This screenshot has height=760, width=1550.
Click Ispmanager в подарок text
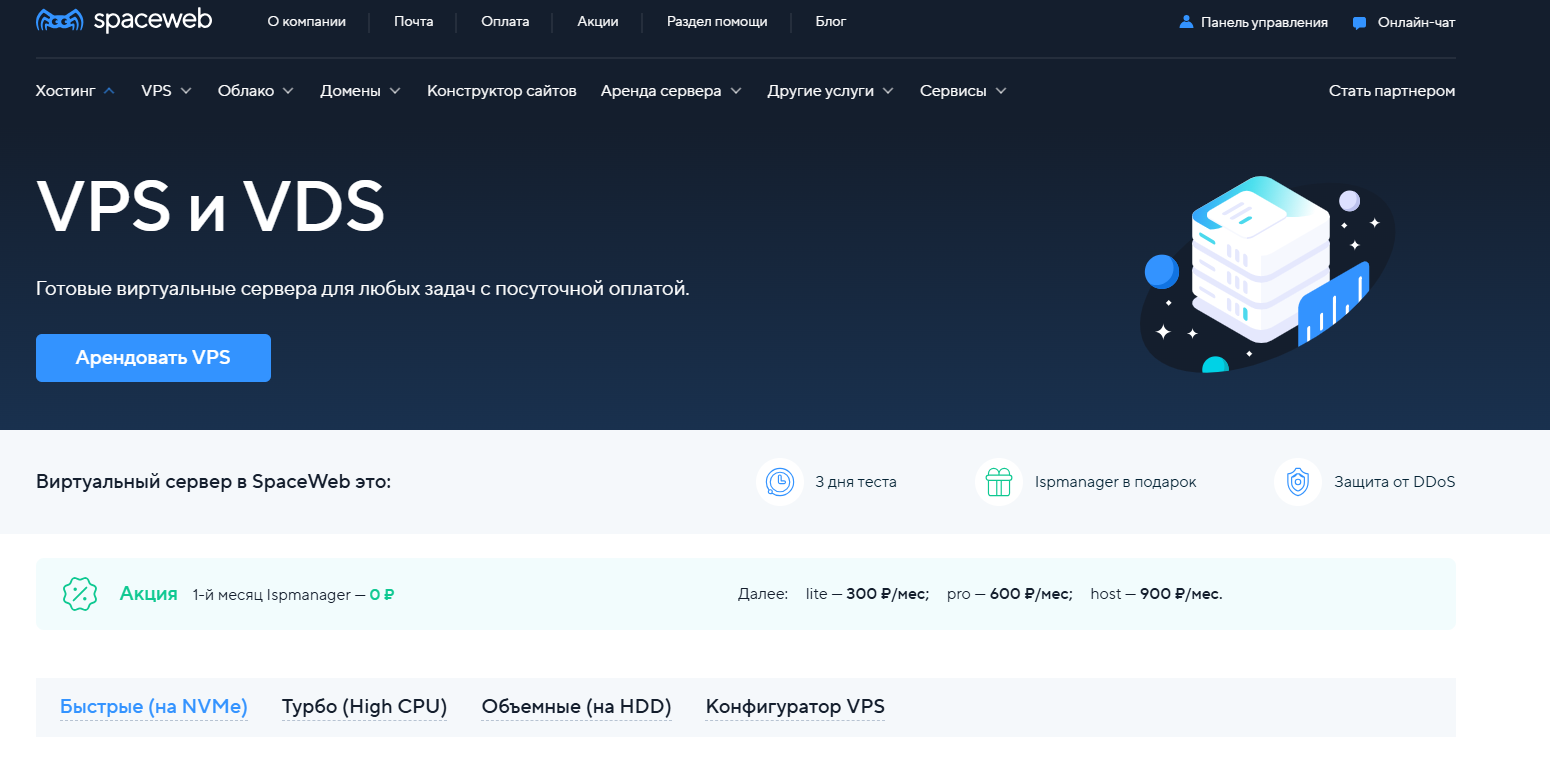(x=1116, y=482)
